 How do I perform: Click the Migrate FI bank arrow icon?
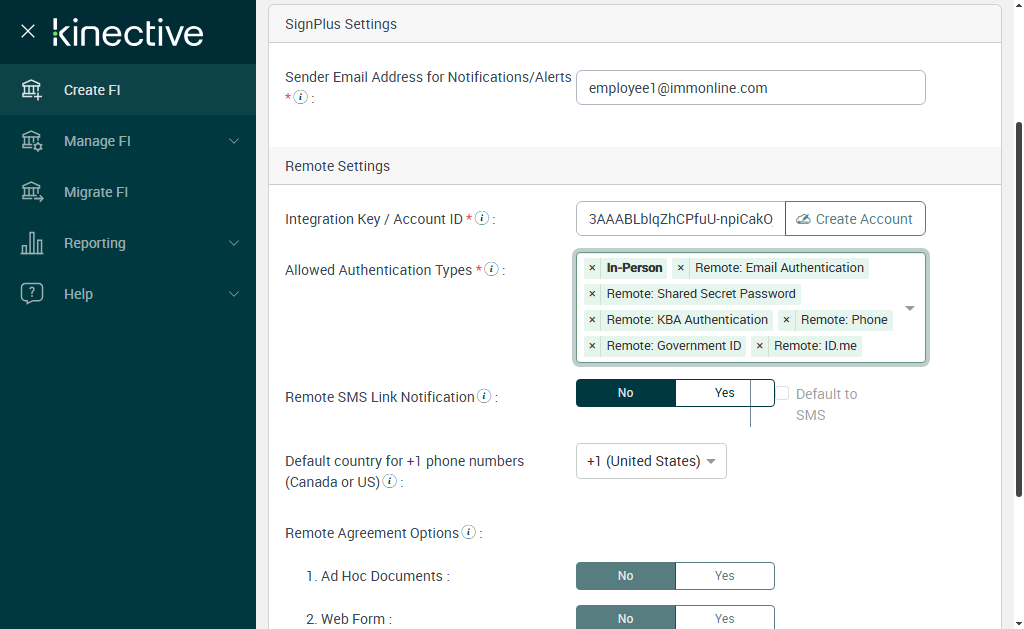pos(31,191)
